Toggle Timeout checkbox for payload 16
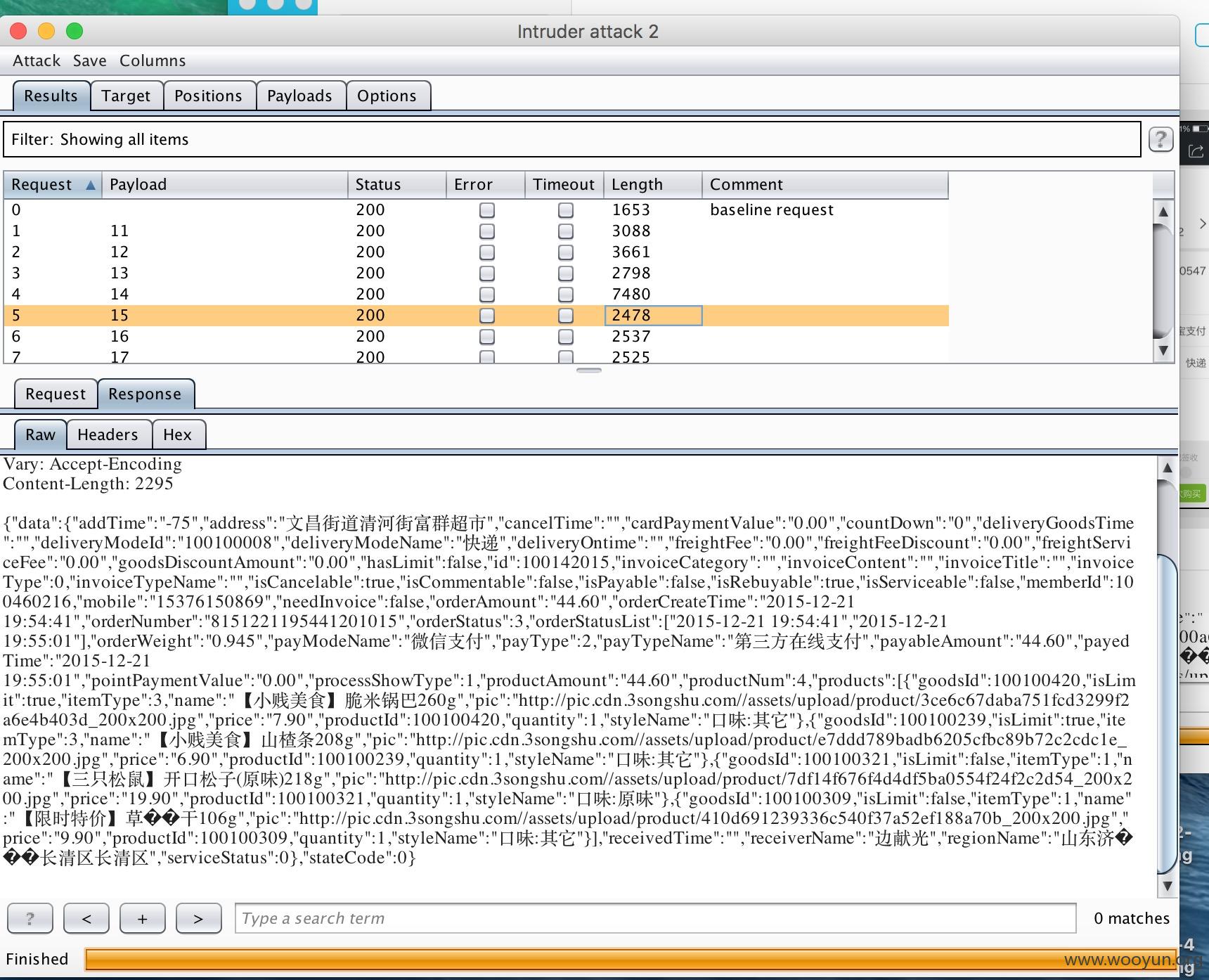 [565, 337]
